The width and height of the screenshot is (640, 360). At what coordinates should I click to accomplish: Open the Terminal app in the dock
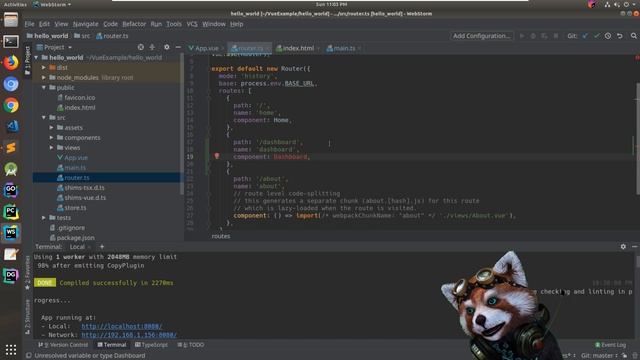pos(11,41)
